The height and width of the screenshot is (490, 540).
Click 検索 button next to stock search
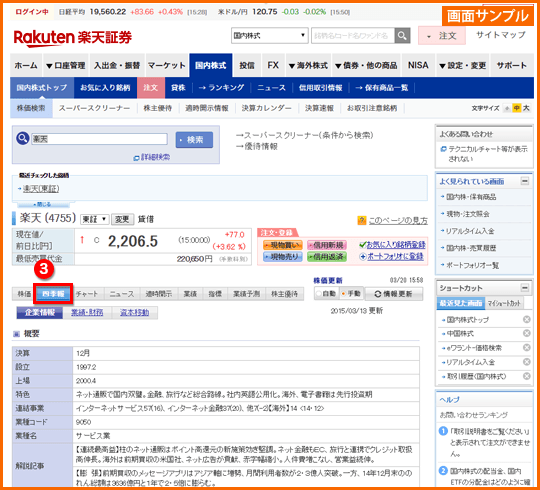click(x=194, y=140)
